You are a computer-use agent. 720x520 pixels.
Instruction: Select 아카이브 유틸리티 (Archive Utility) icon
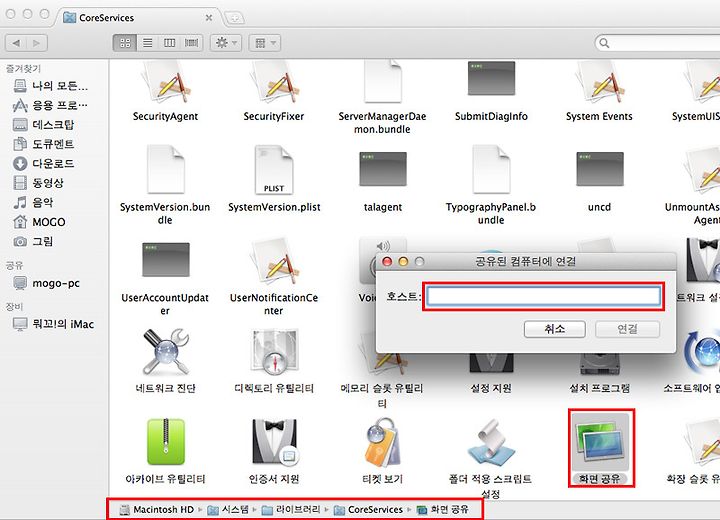166,442
